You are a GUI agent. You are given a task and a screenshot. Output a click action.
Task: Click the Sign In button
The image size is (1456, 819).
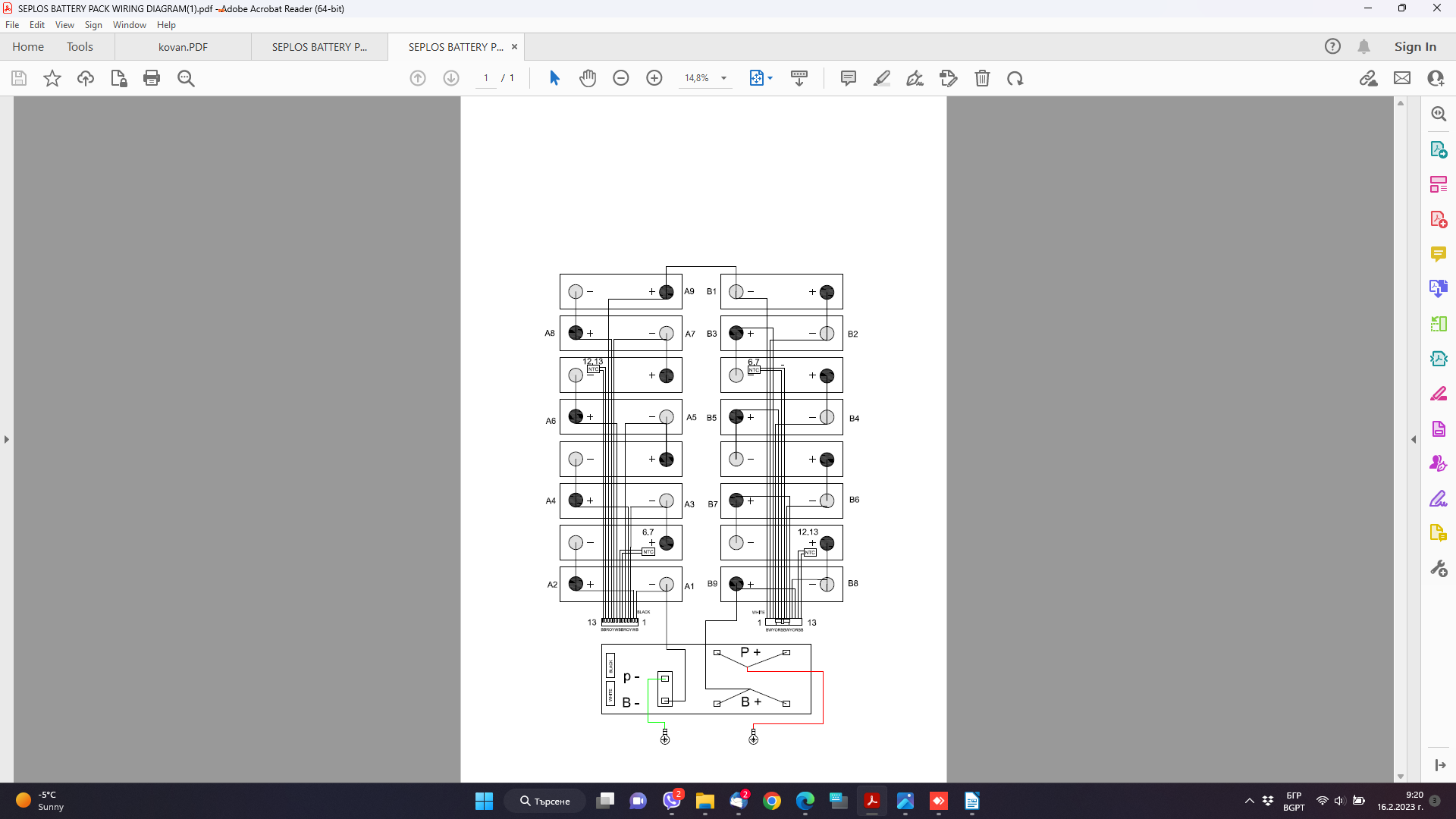coord(1415,46)
